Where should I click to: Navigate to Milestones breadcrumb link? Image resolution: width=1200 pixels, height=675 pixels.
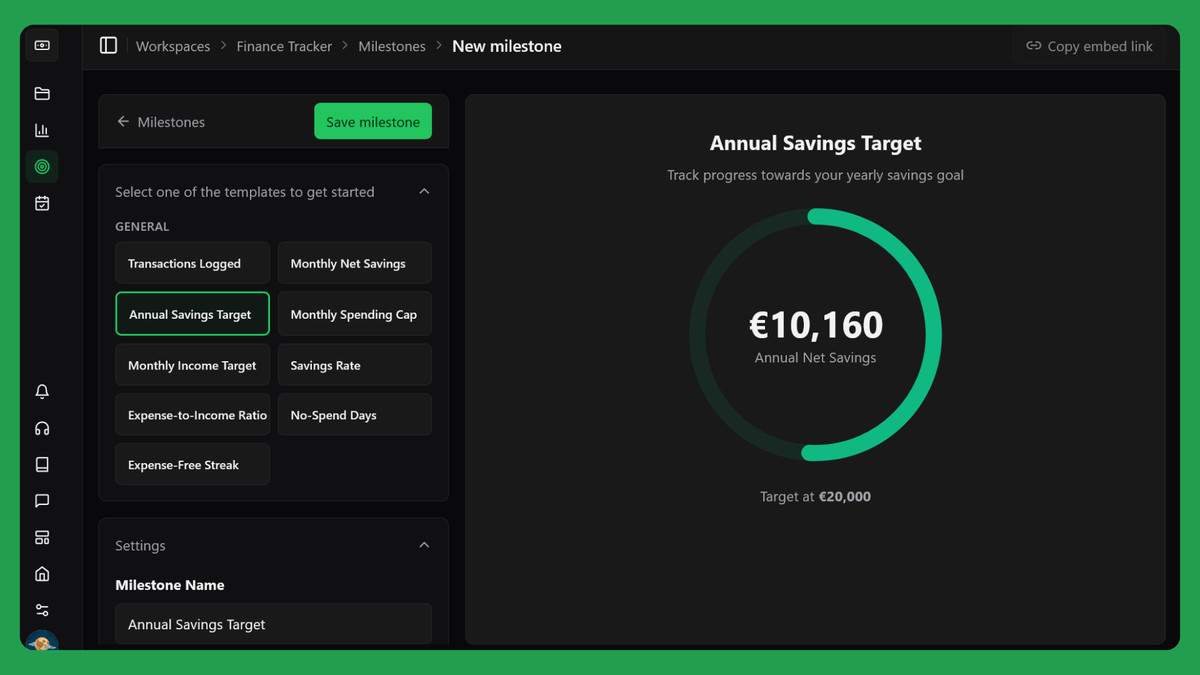[x=392, y=46]
